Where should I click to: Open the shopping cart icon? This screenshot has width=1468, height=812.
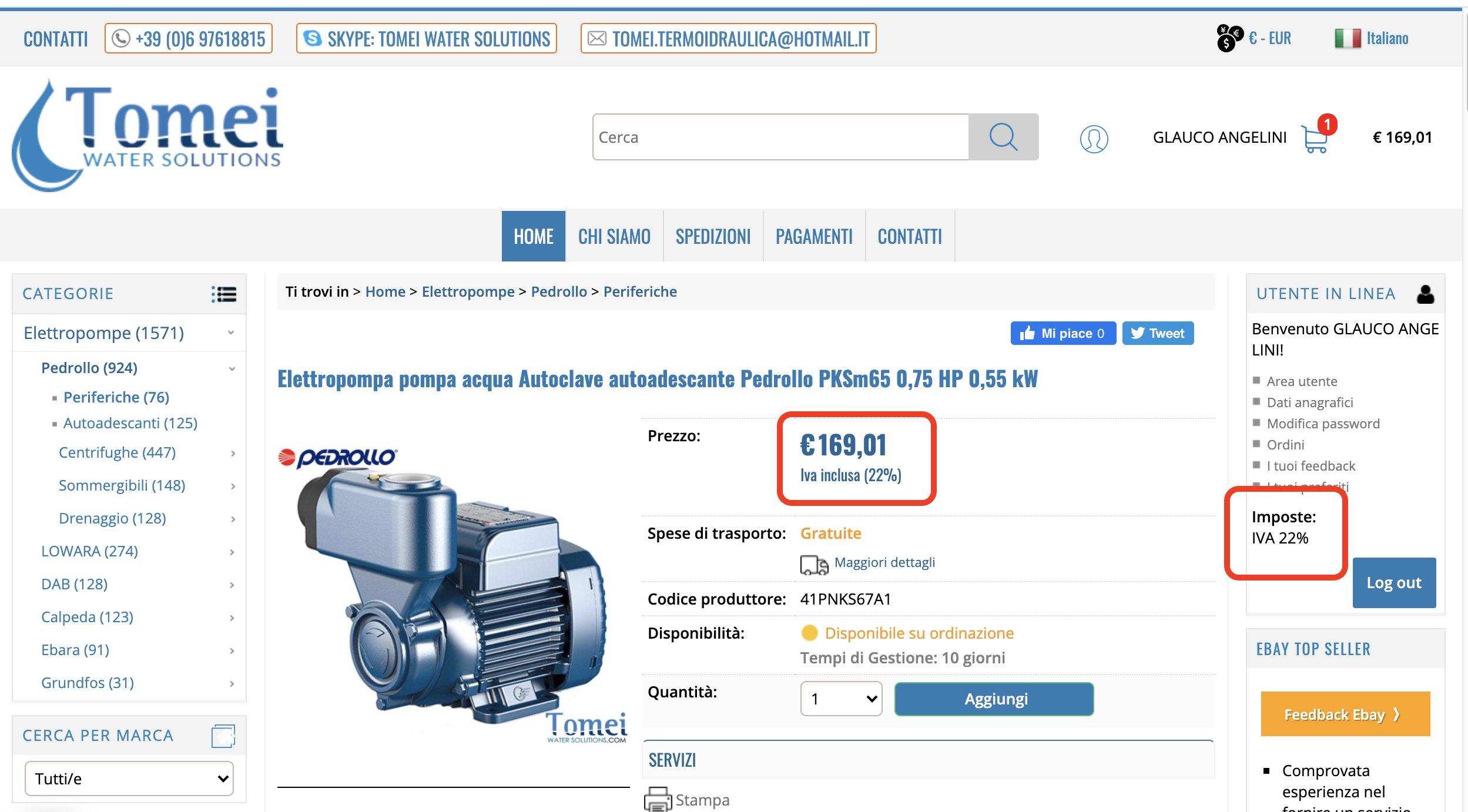pos(1314,139)
